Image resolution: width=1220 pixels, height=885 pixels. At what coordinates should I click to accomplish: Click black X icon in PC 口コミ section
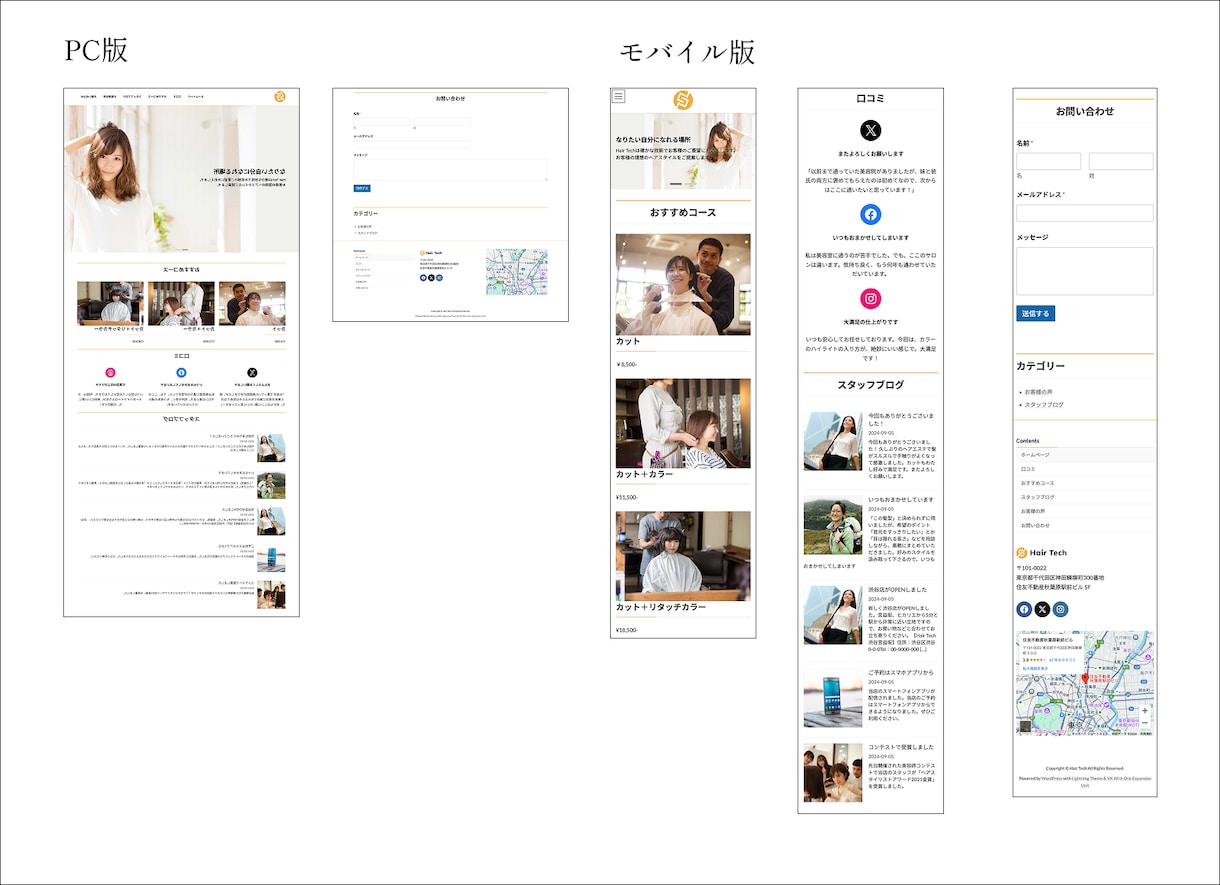252,372
